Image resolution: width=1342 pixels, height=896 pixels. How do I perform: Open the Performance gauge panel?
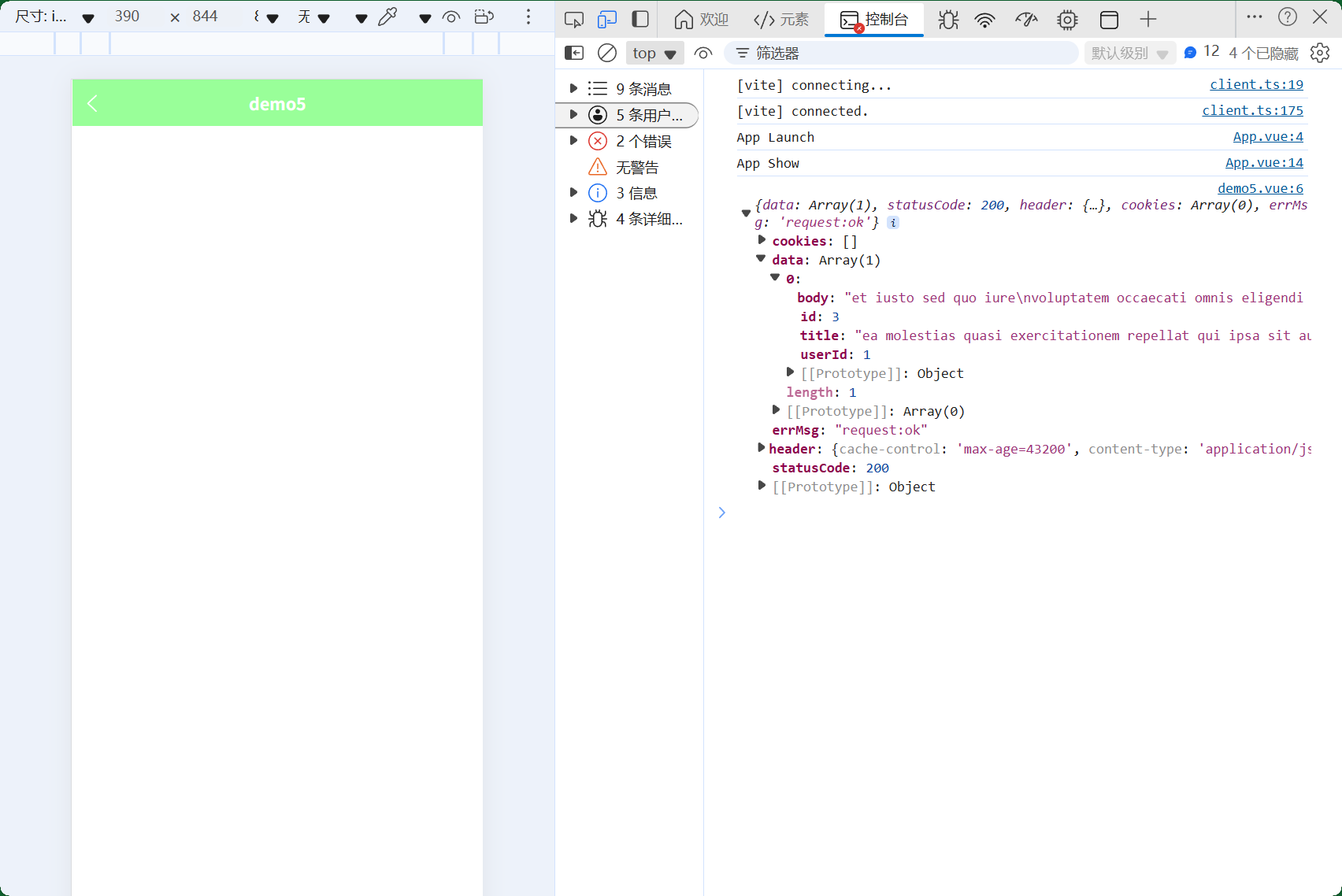[1026, 19]
